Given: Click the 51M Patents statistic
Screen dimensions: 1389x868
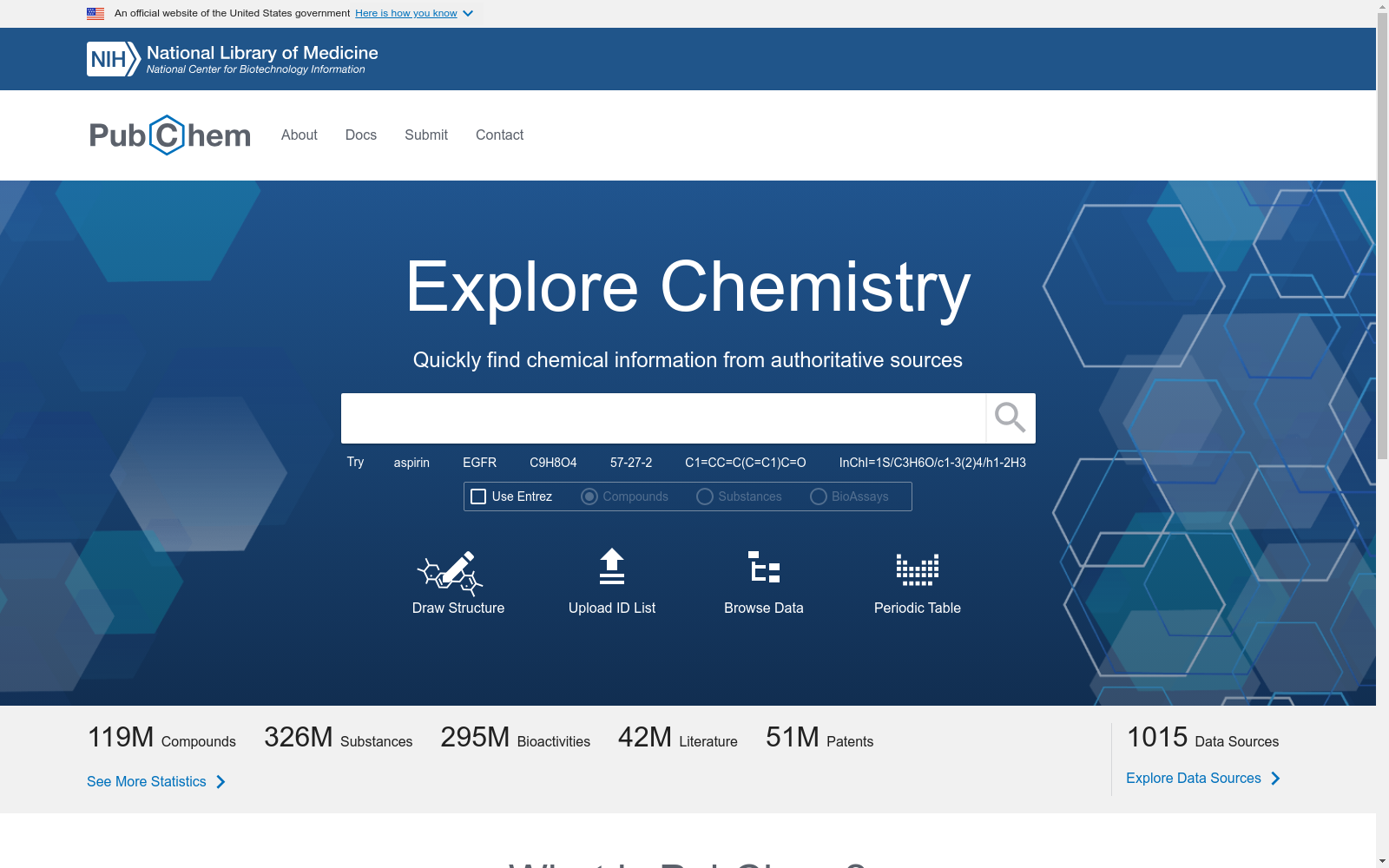Looking at the screenshot, I should pyautogui.click(x=820, y=738).
